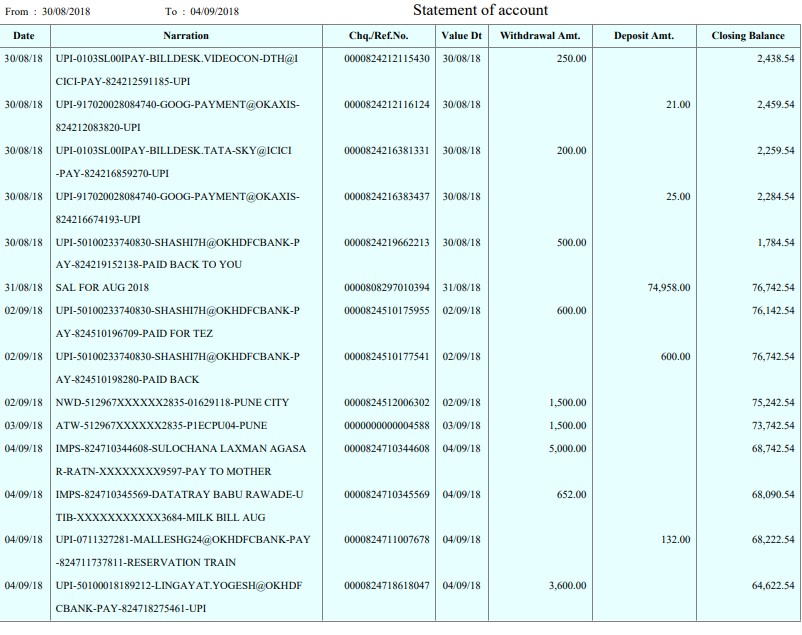
Task: Click the Deposit Amt. column header
Action: (x=643, y=36)
